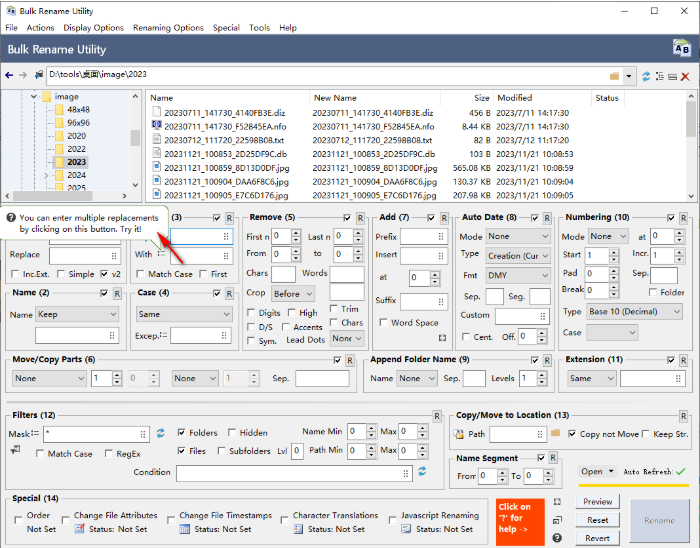Open Change File Timestamps status icon

click(184, 529)
